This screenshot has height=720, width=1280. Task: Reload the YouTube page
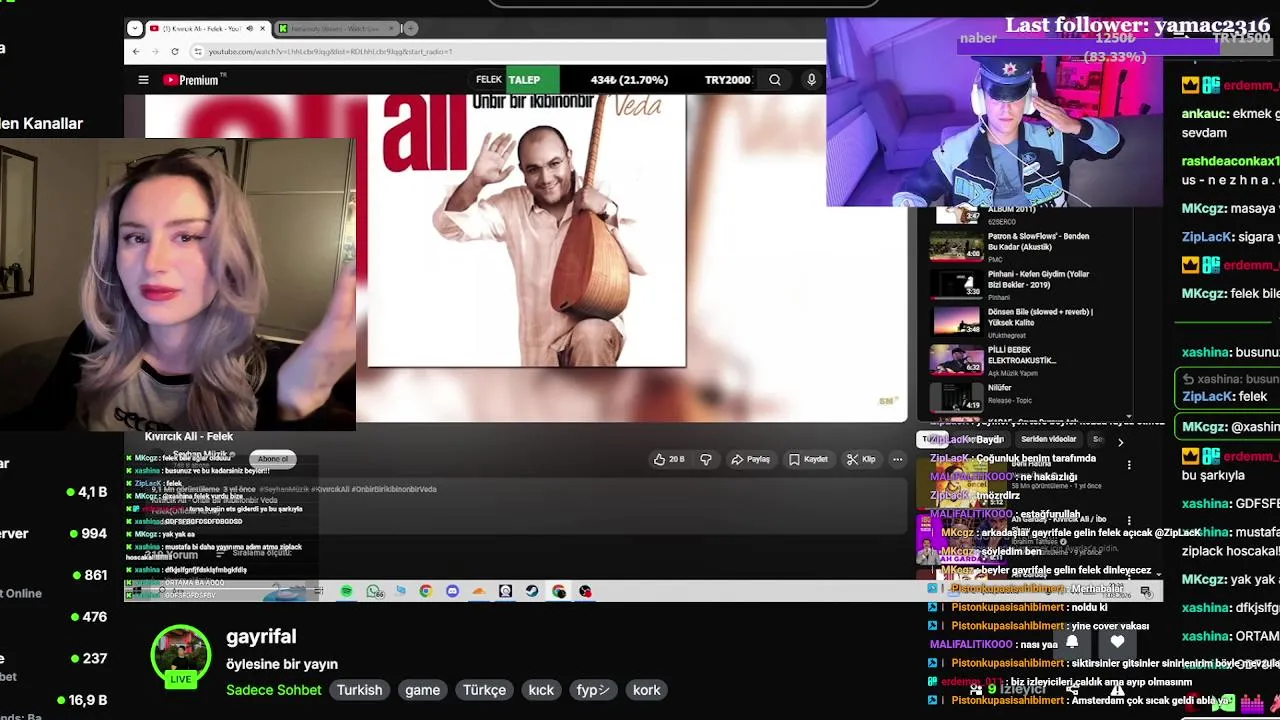(x=174, y=51)
